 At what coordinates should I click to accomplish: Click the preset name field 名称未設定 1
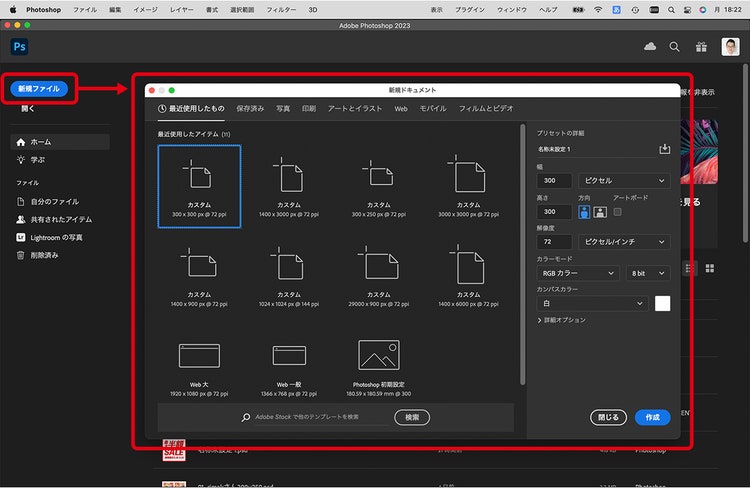click(x=596, y=149)
